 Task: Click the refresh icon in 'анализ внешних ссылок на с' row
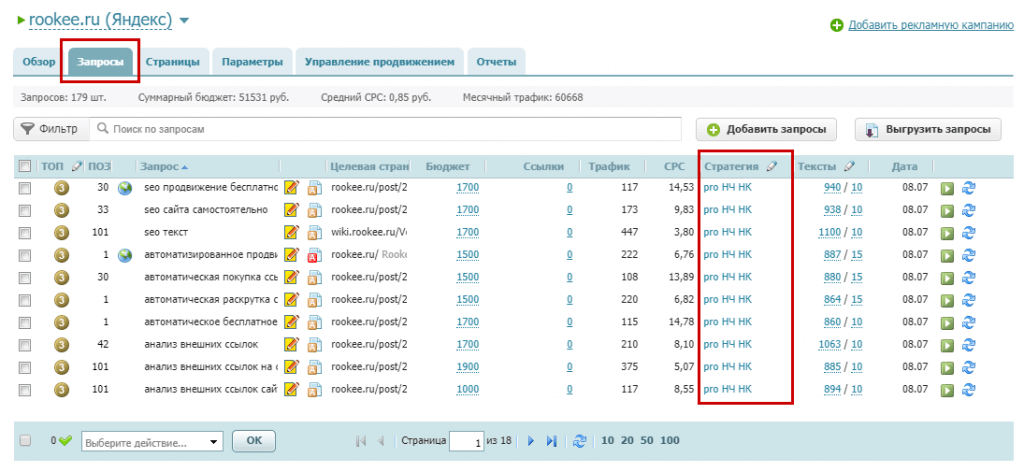pyautogui.click(x=969, y=367)
